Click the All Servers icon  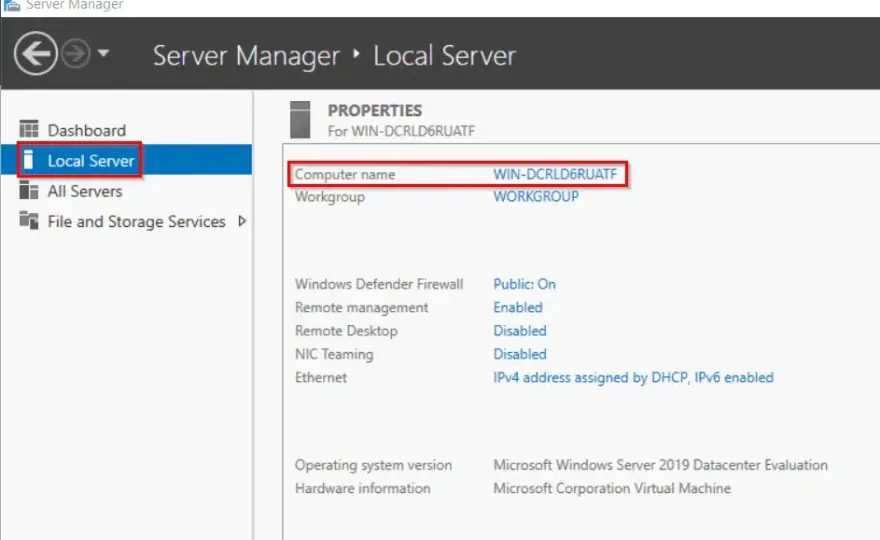coord(29,190)
